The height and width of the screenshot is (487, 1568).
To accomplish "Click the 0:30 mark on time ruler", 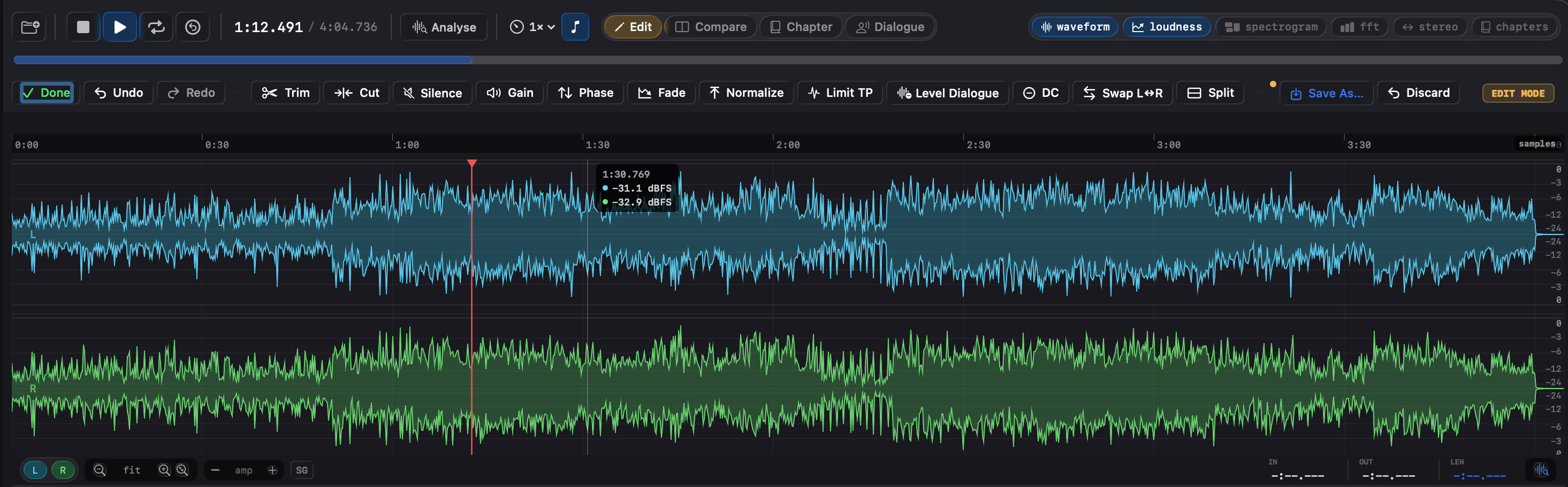I will coord(217,145).
